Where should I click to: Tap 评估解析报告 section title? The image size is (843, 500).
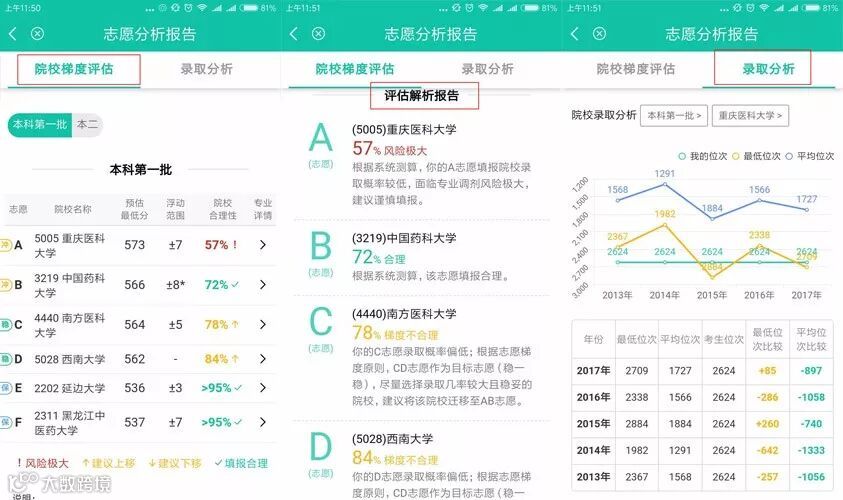(x=421, y=96)
